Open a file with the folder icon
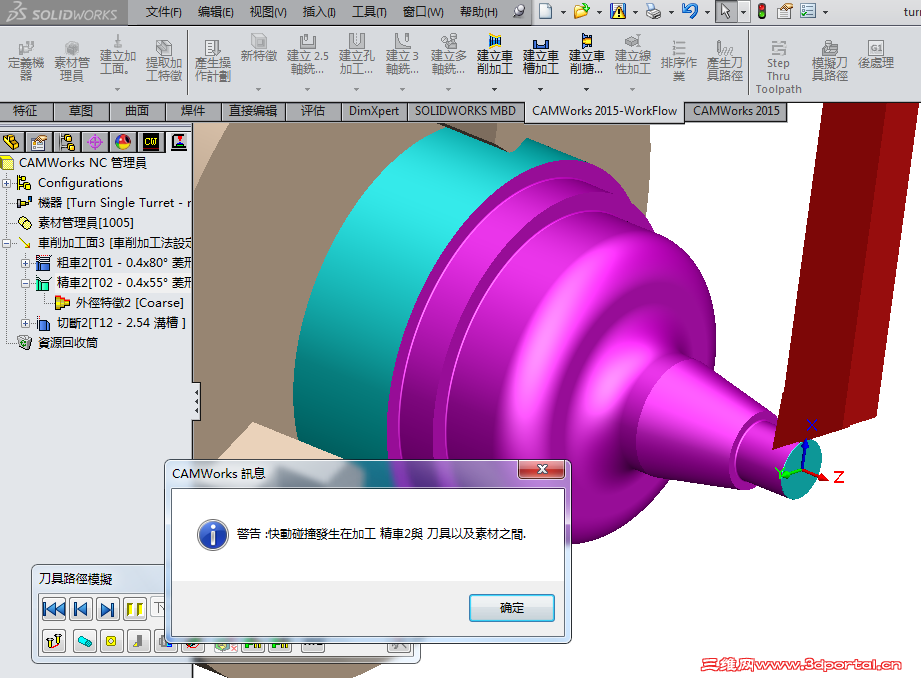Image resolution: width=921 pixels, height=678 pixels. [581, 11]
